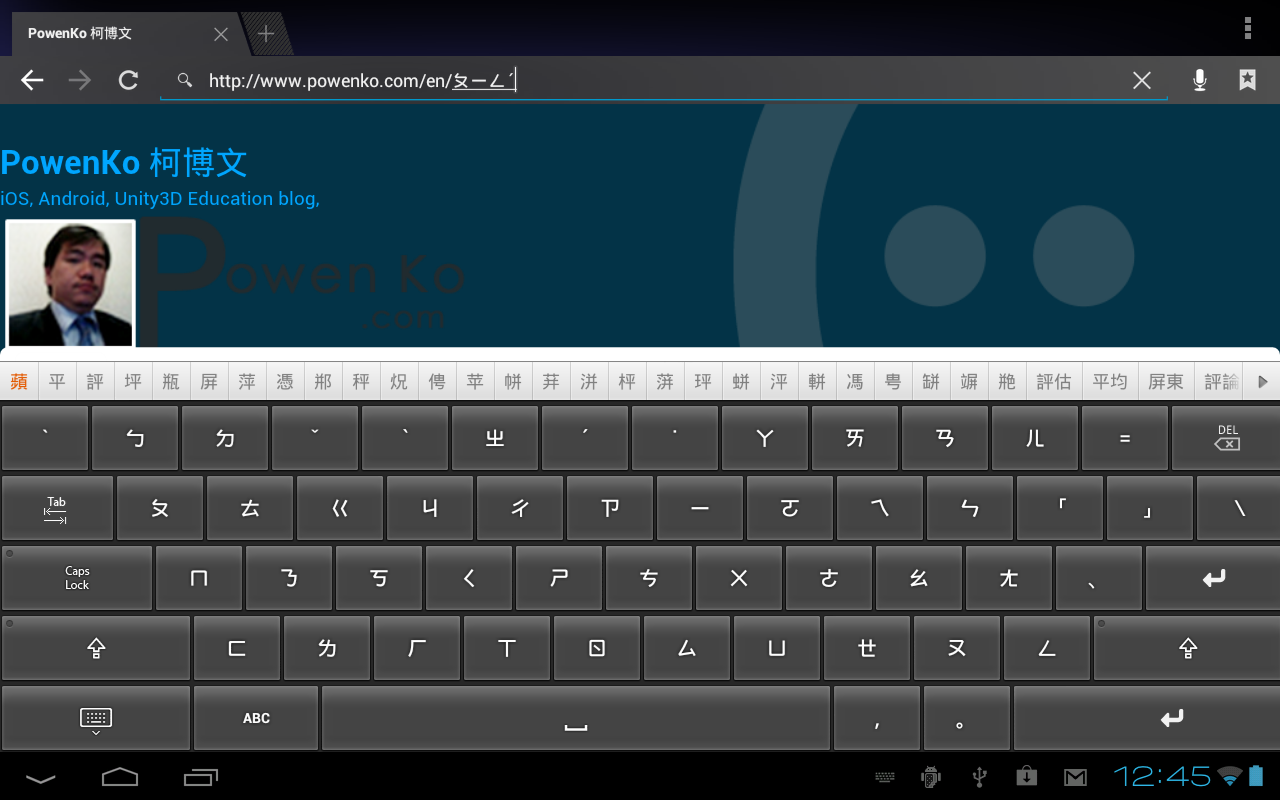1280x800 pixels.
Task: Click the browser forward arrow
Action: pos(80,81)
